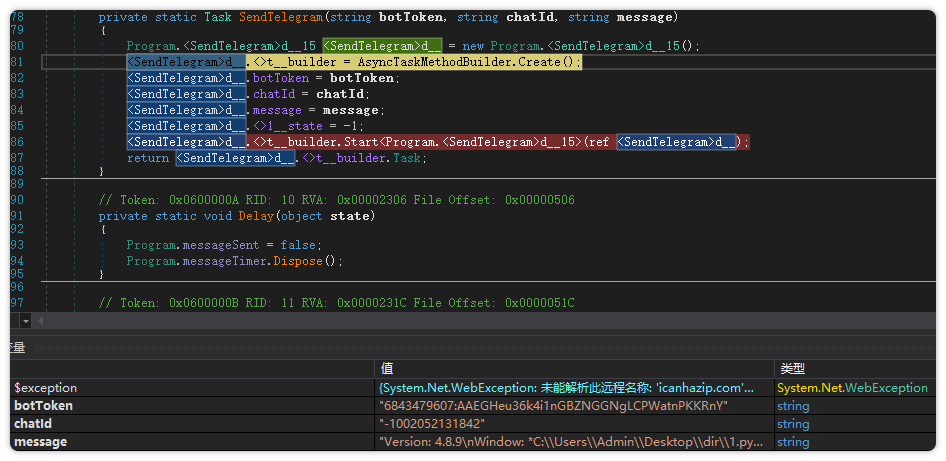Click the message value starting with Version
This screenshot has width=946, height=461.
(x=572, y=442)
